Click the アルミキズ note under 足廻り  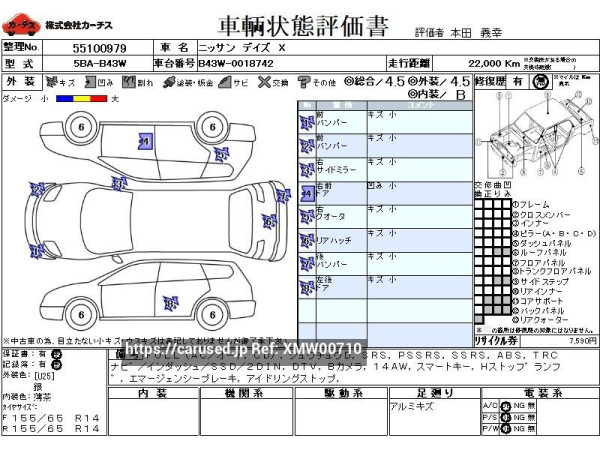tap(412, 406)
